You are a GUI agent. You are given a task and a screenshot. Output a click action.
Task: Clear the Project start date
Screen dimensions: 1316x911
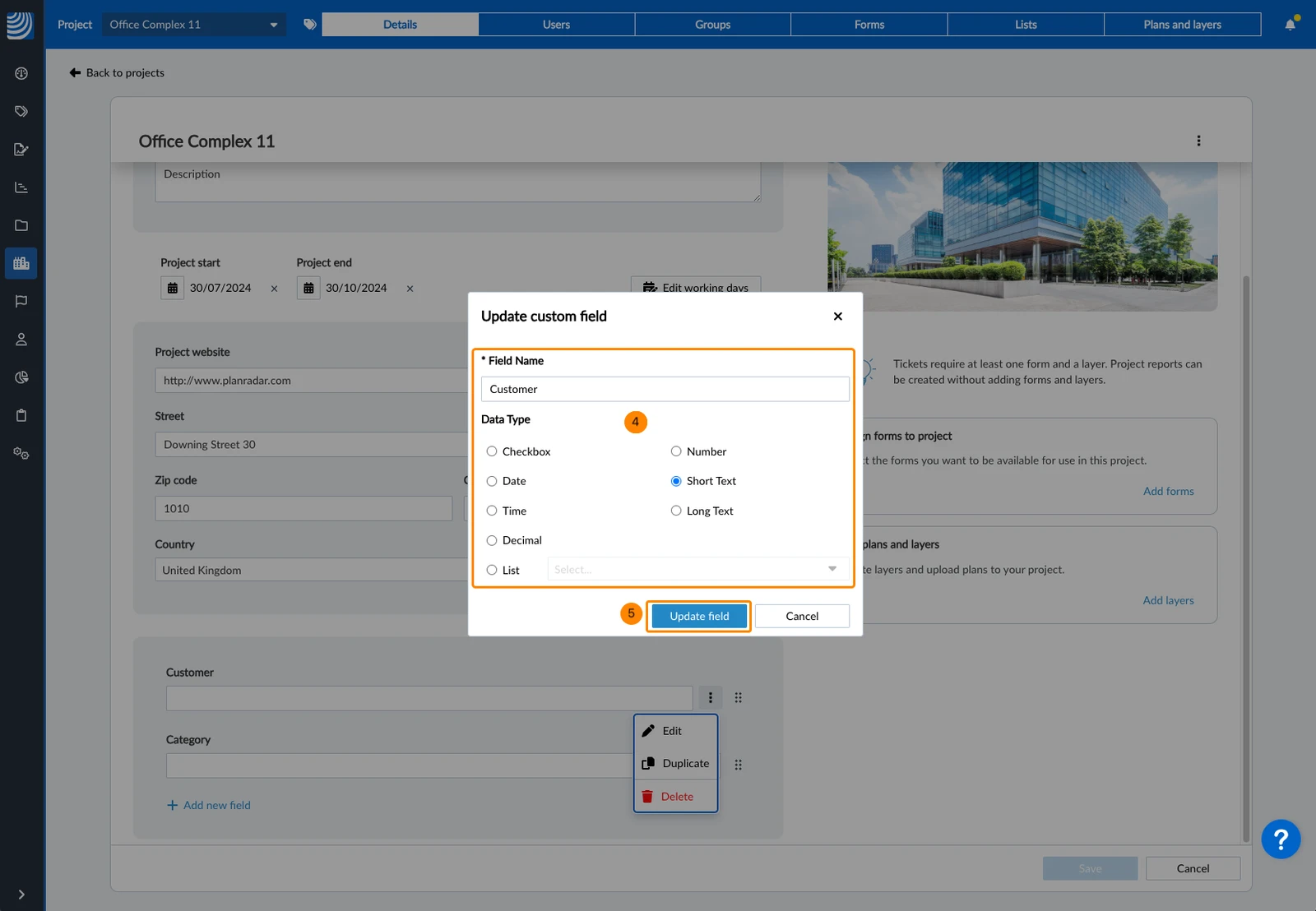(274, 289)
